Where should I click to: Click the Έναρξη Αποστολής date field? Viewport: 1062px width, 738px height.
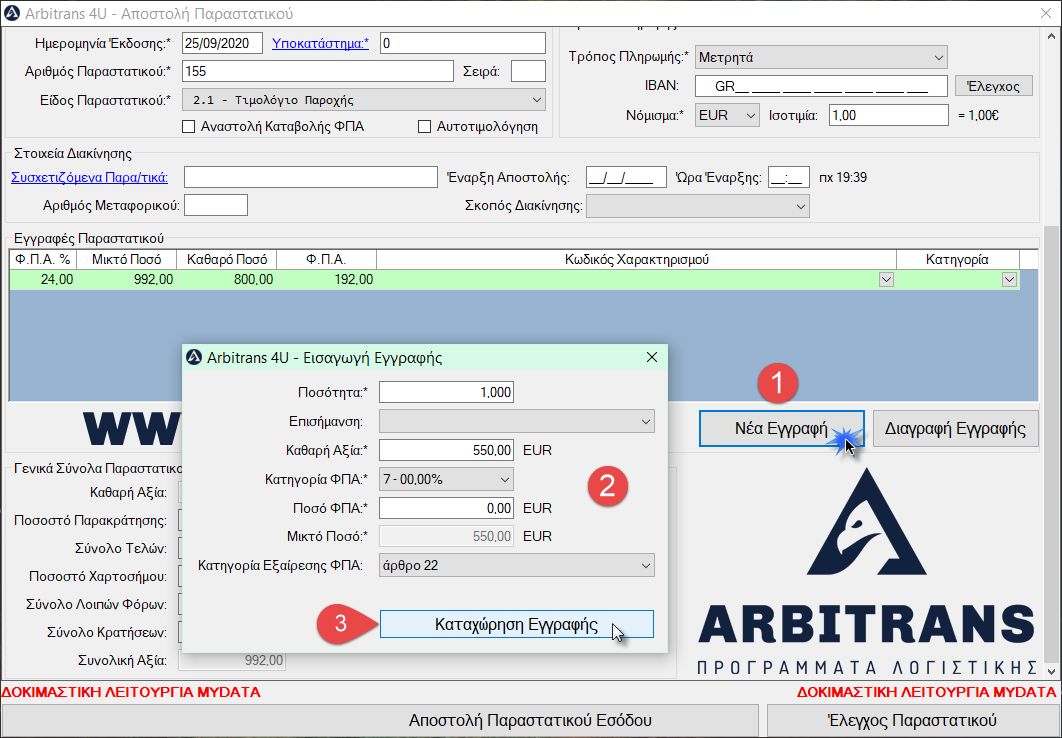pos(626,177)
